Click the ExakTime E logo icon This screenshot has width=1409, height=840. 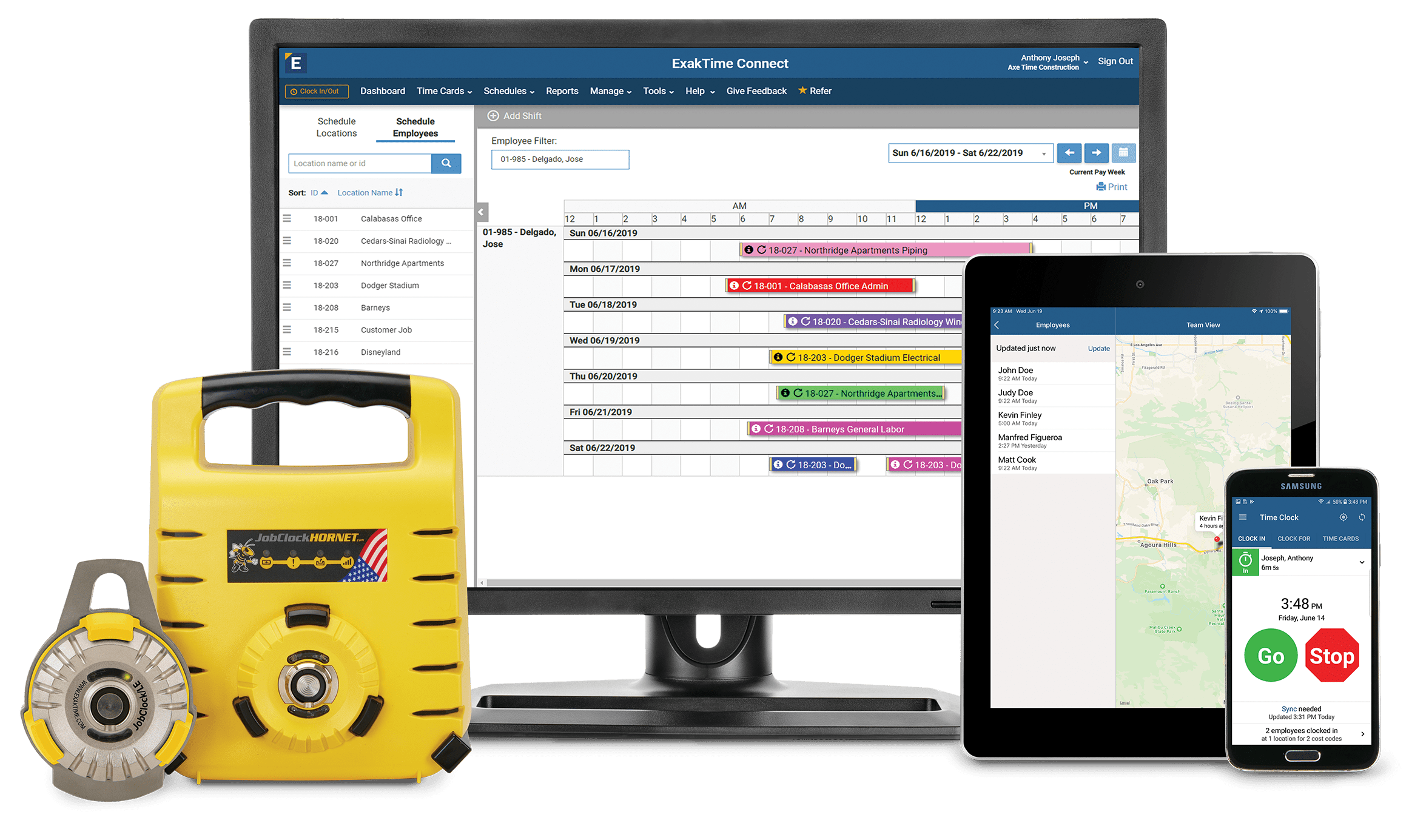click(x=295, y=62)
